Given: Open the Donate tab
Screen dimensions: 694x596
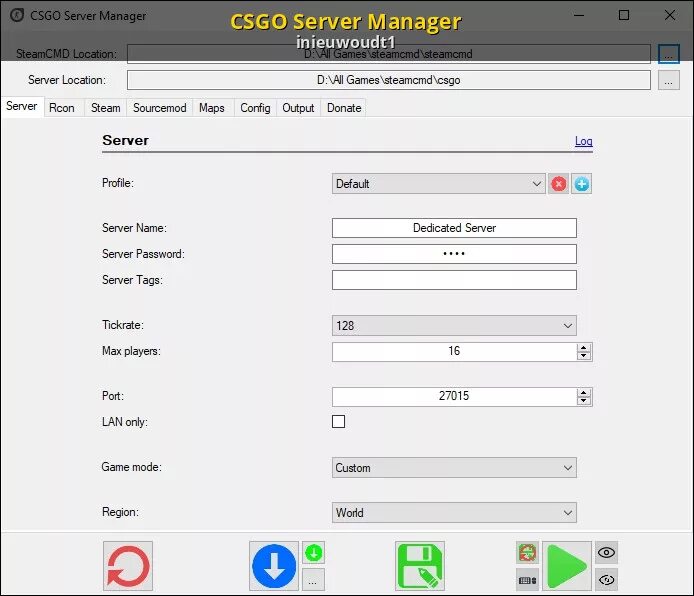Looking at the screenshot, I should pyautogui.click(x=344, y=108).
